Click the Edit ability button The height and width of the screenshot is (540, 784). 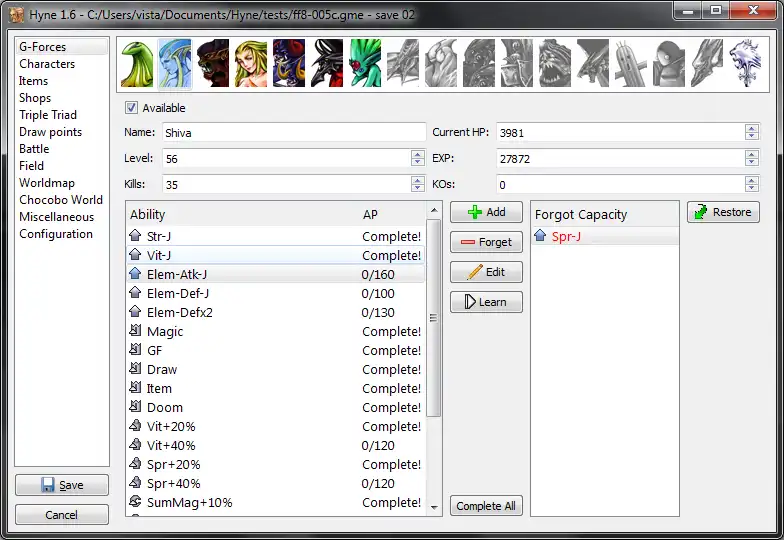pos(486,272)
